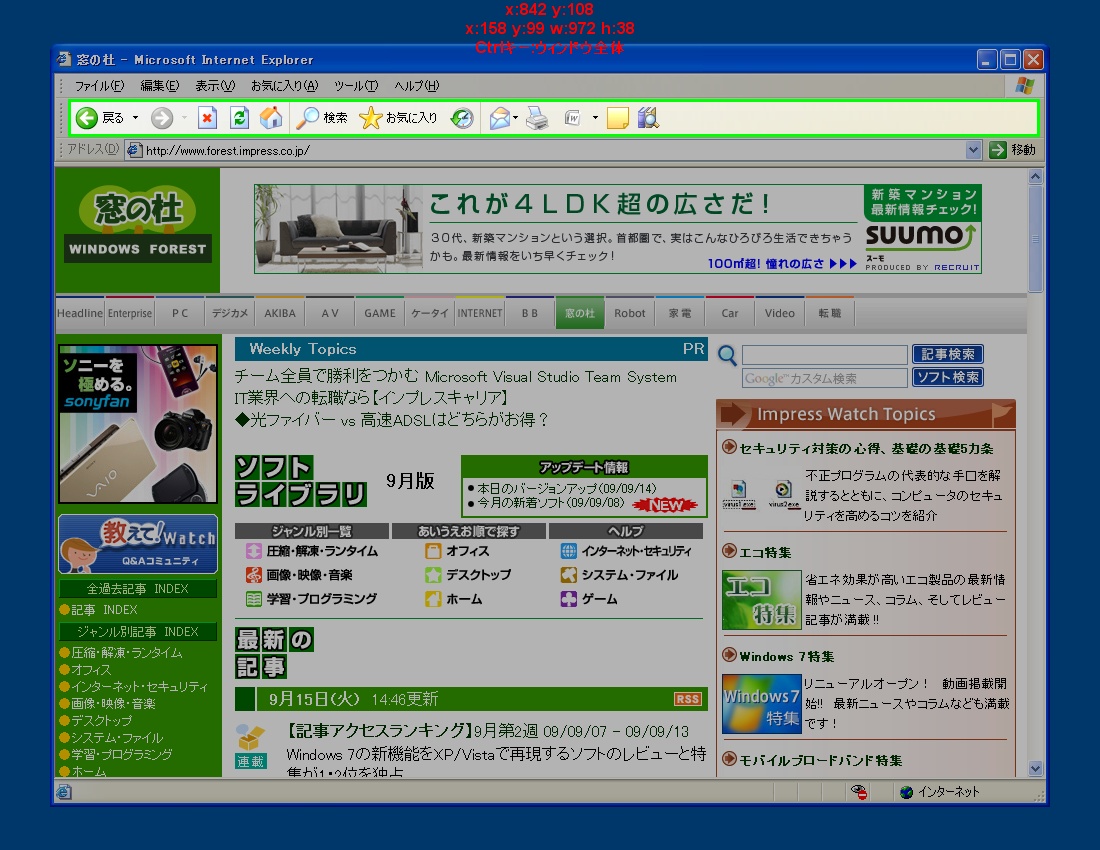Open the Forward button history dropdown arrow
The height and width of the screenshot is (850, 1100).
(184, 118)
